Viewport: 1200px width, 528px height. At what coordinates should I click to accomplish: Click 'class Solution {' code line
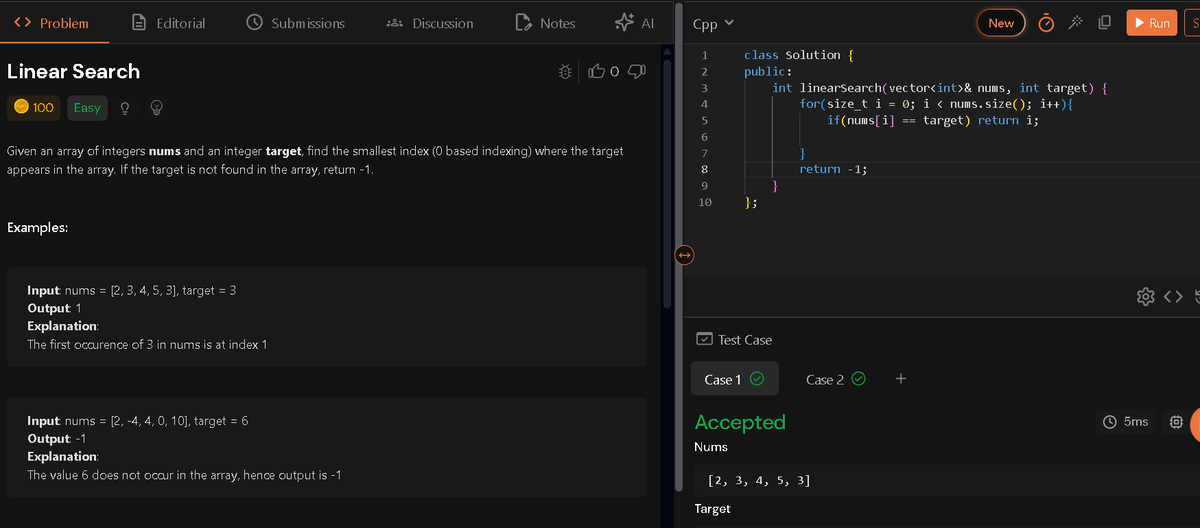point(797,55)
